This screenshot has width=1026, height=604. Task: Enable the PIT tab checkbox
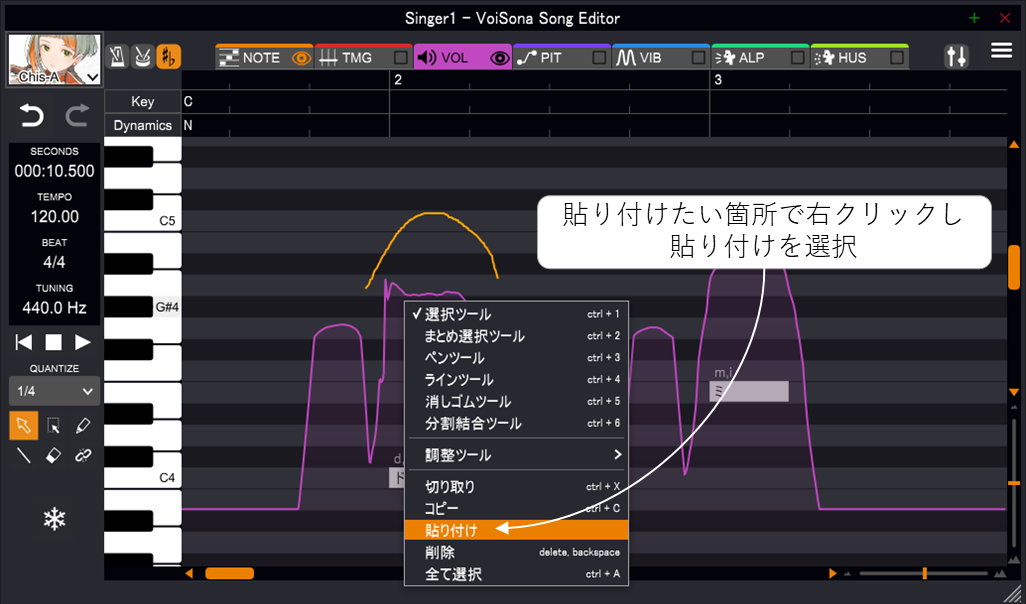click(x=599, y=58)
